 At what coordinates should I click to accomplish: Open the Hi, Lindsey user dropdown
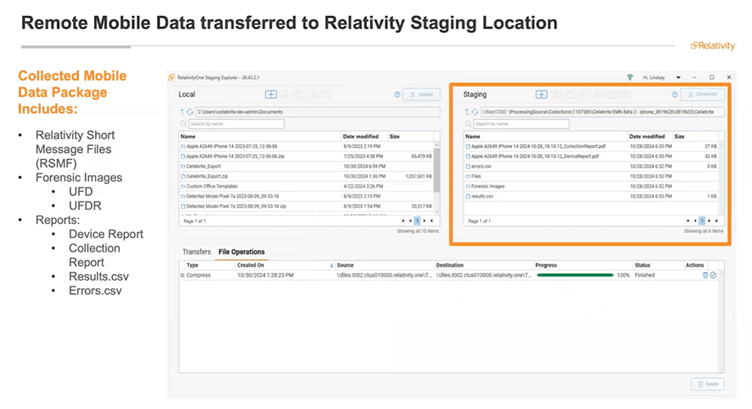pyautogui.click(x=678, y=77)
